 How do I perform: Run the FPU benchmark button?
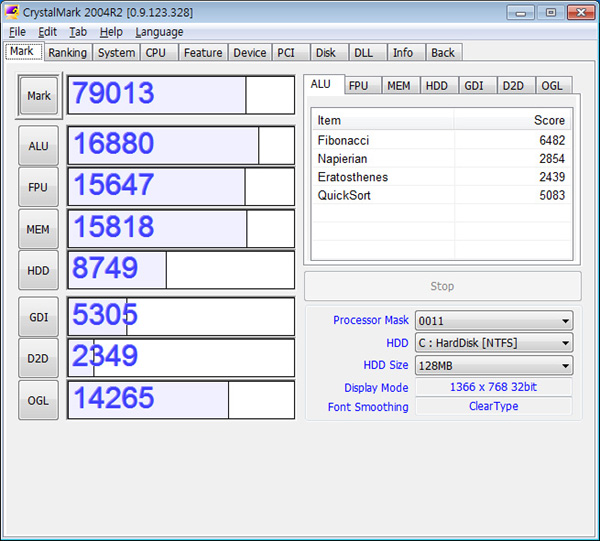point(38,187)
